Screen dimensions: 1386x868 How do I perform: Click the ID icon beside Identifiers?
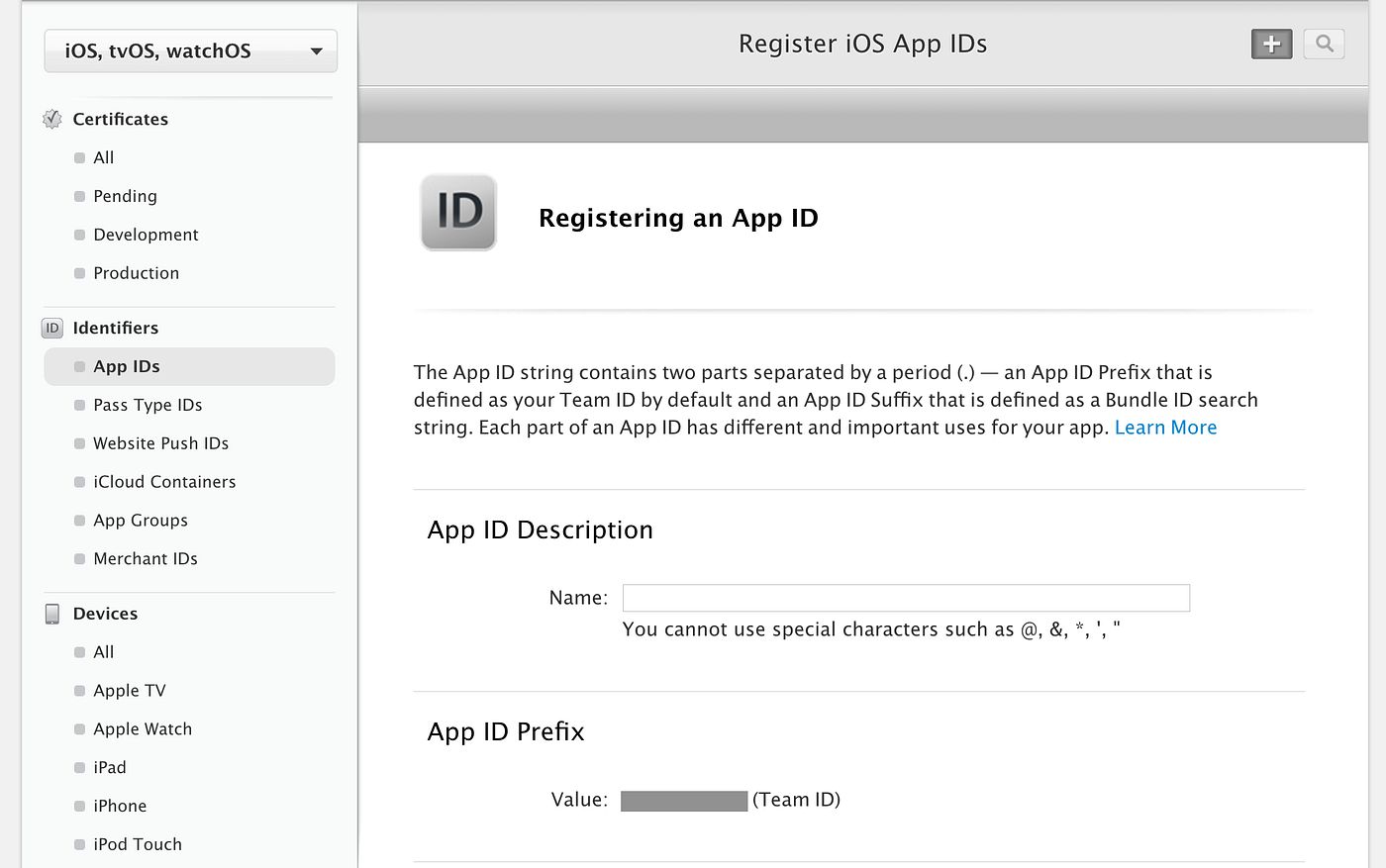(51, 328)
